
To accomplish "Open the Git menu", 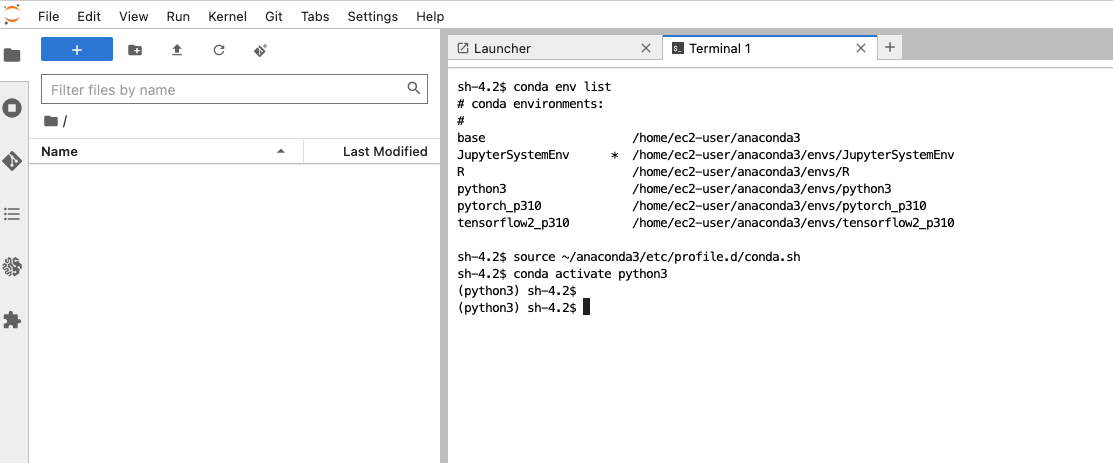I will point(274,16).
